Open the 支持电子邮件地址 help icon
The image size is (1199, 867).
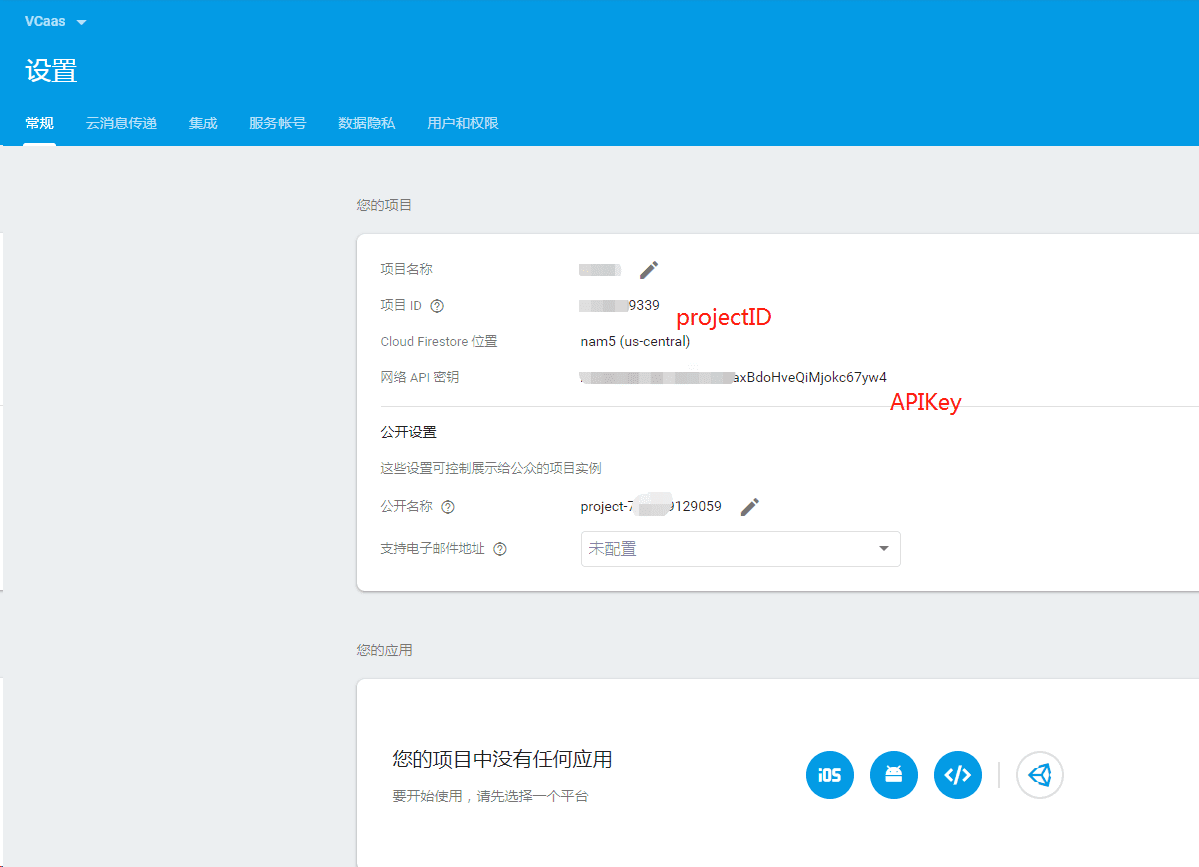(x=499, y=548)
